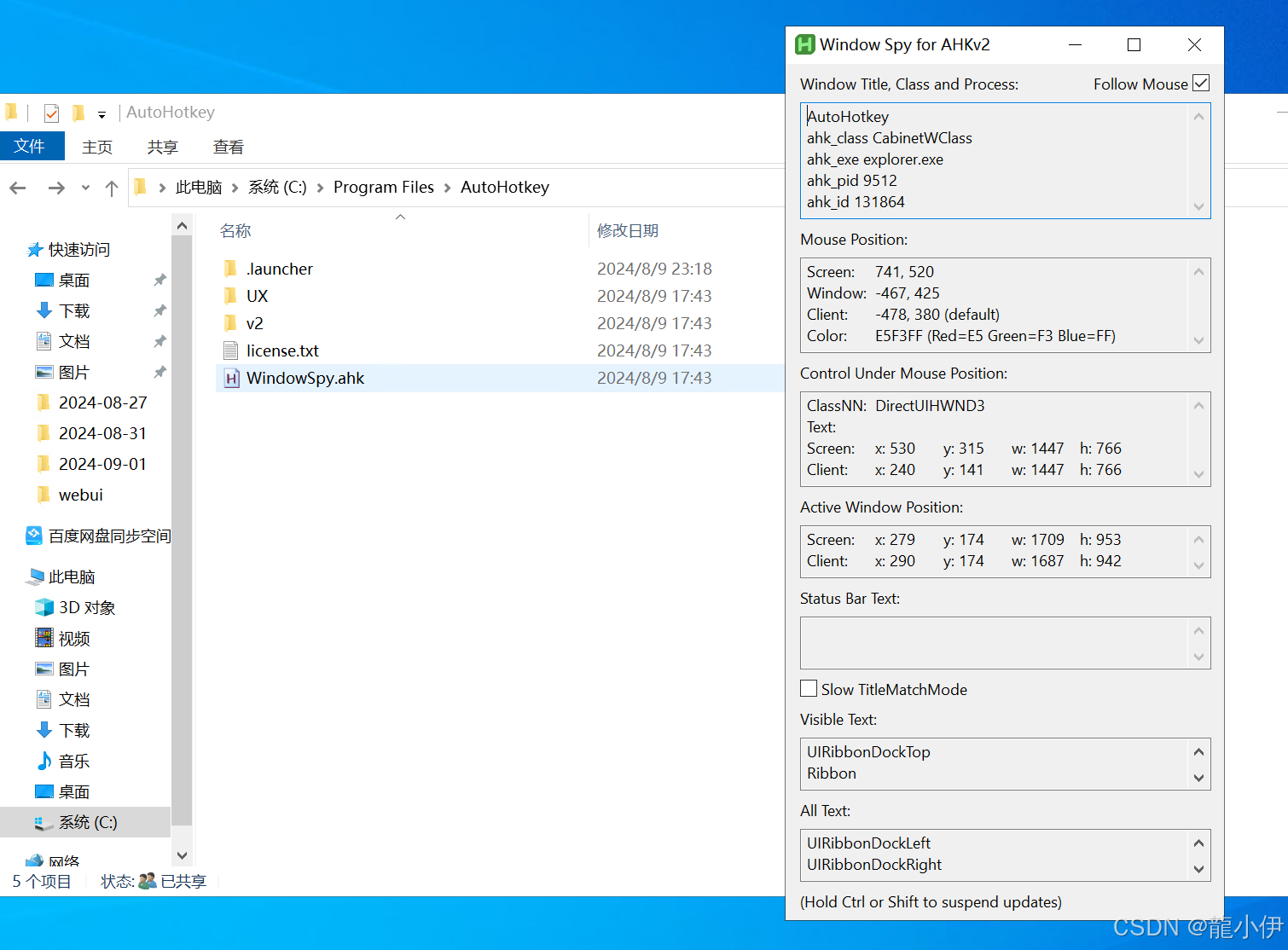The height and width of the screenshot is (950, 1288).
Task: Click the navigation pane scrollbar up arrow
Action: [x=182, y=225]
